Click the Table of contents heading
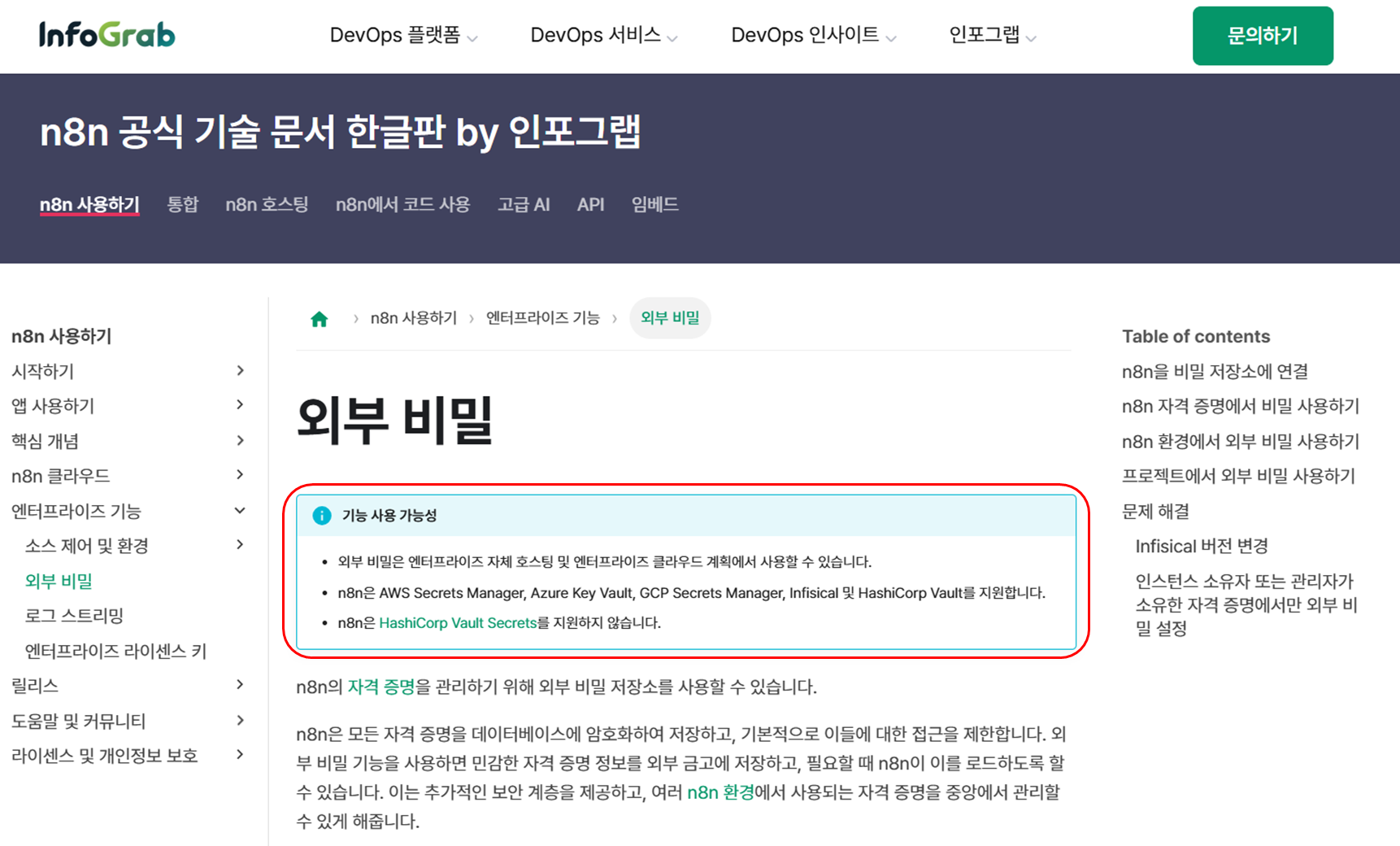 (x=1195, y=336)
